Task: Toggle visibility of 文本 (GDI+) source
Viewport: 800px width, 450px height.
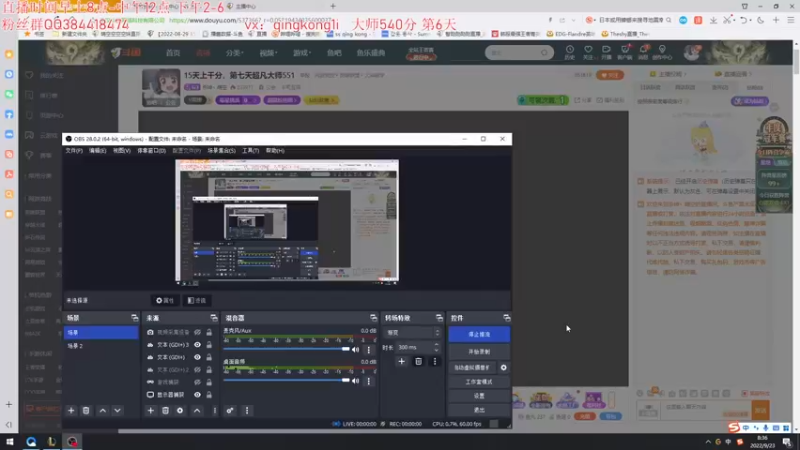Action: coord(197,357)
